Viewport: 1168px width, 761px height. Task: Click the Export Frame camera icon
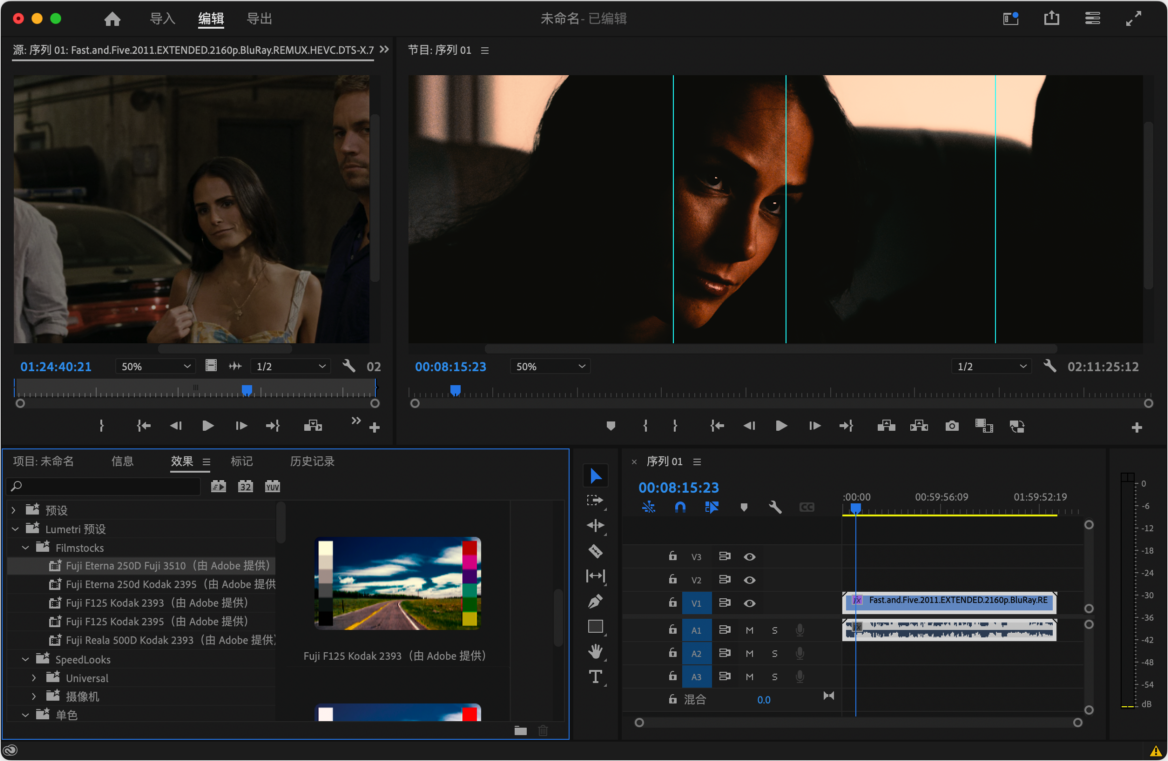[952, 426]
